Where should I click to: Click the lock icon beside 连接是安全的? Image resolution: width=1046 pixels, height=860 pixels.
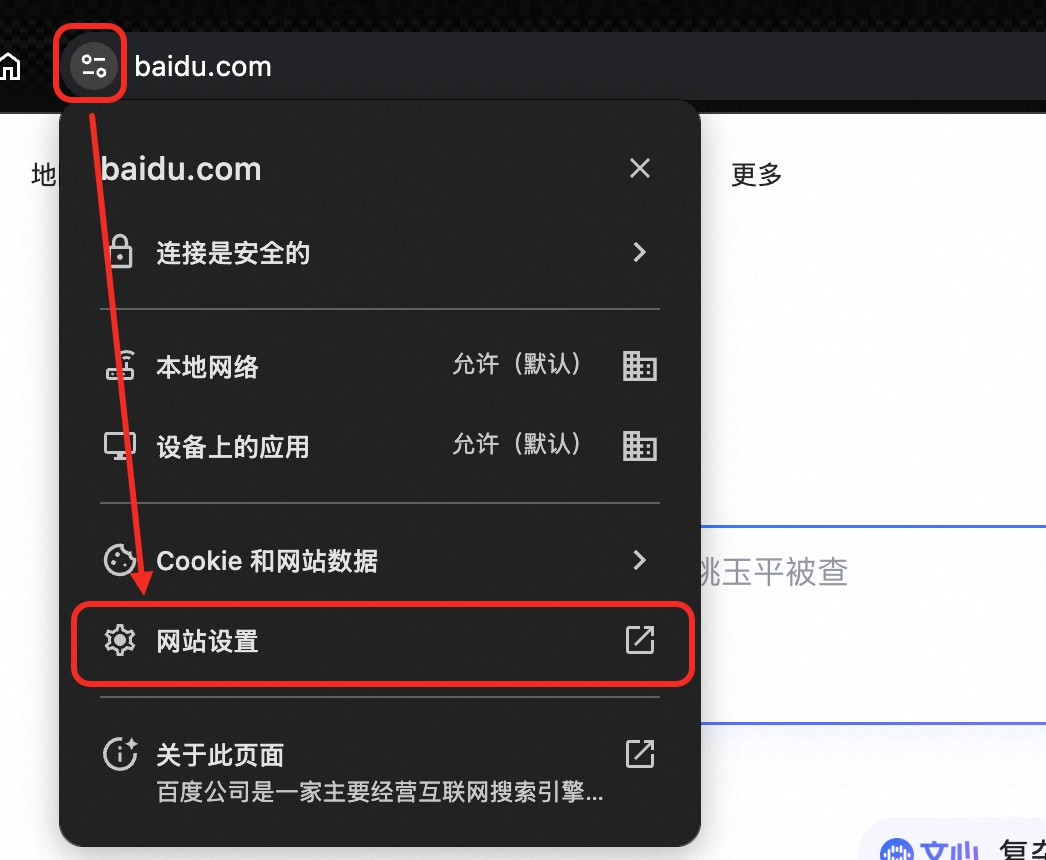(120, 252)
